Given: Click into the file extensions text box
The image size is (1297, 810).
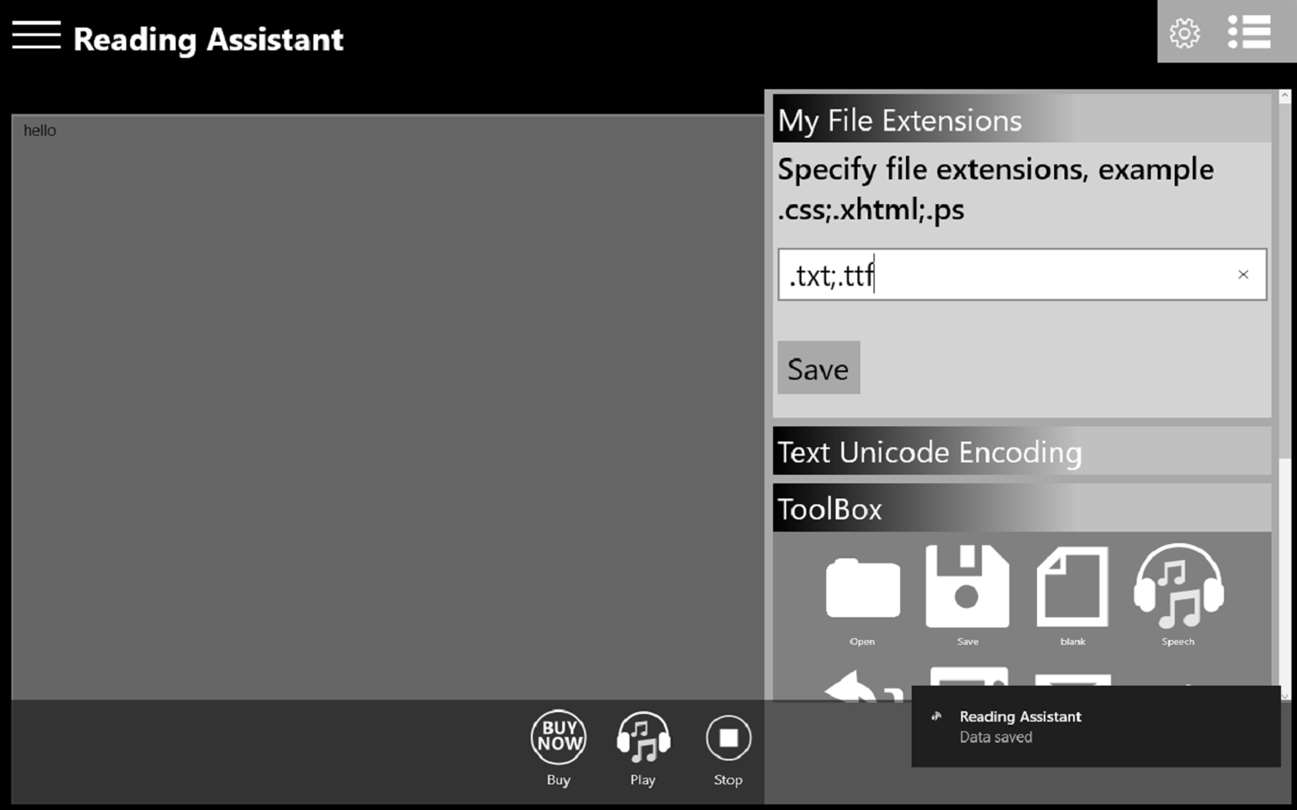Looking at the screenshot, I should pos(1022,274).
